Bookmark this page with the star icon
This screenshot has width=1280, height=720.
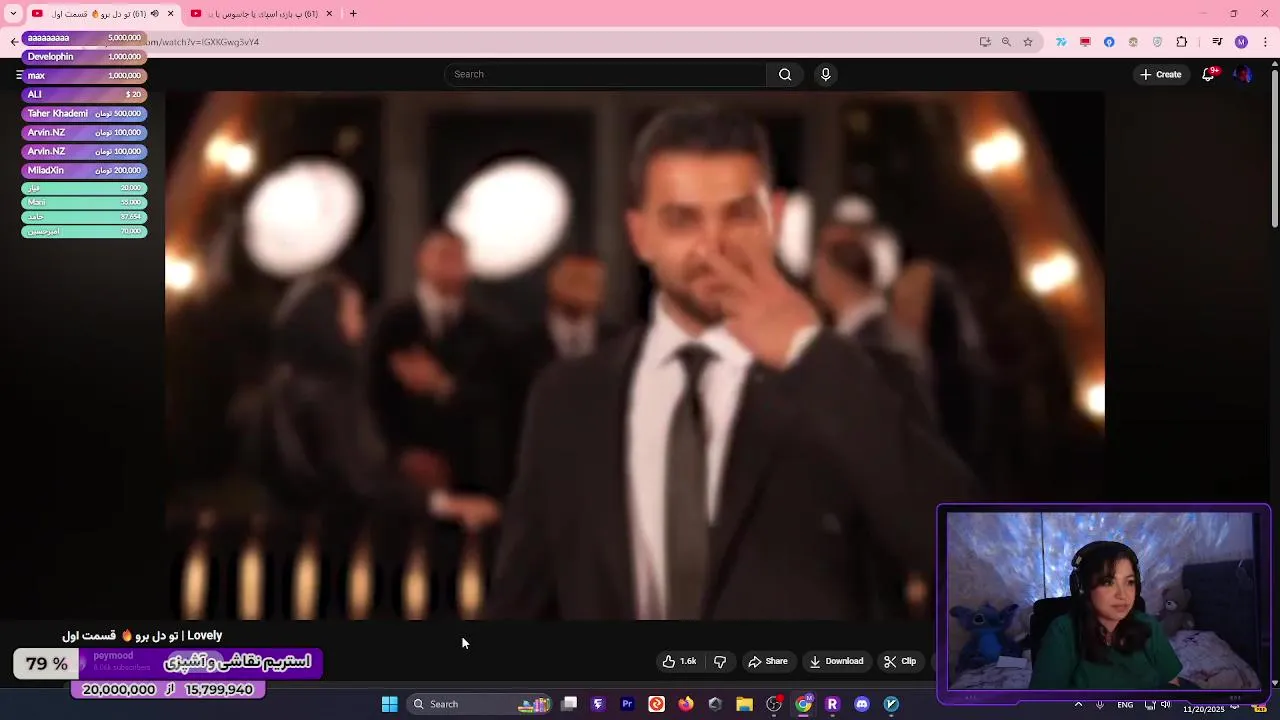click(x=1028, y=42)
